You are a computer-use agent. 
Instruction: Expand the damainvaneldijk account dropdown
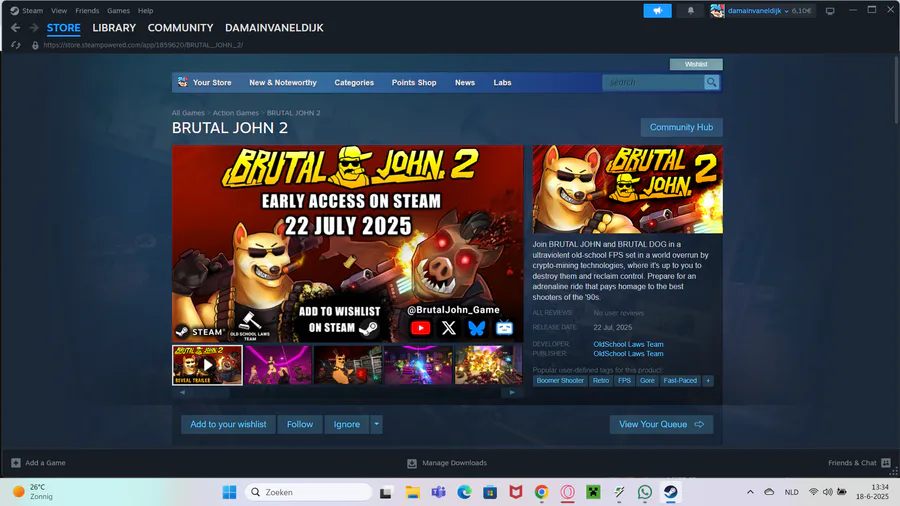786,11
